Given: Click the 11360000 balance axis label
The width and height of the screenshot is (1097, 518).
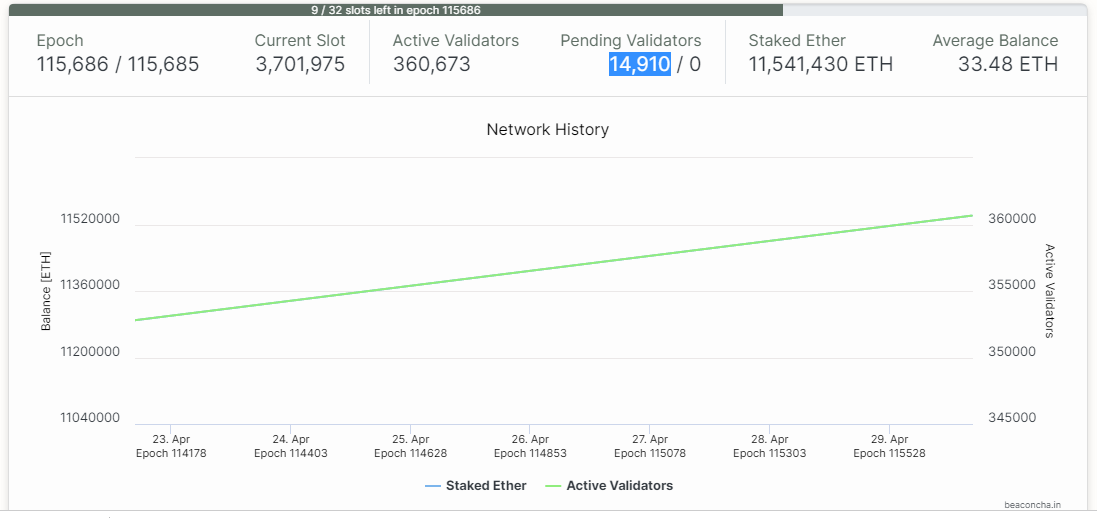Looking at the screenshot, I should pos(90,286).
